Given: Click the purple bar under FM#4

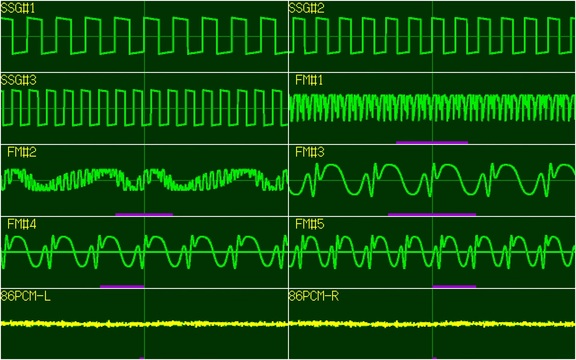Looking at the screenshot, I should click(x=122, y=286).
